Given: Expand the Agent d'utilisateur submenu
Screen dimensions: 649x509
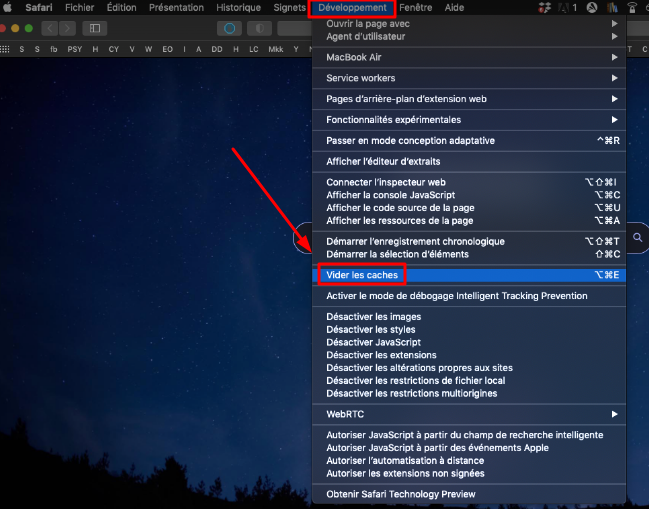Looking at the screenshot, I should pos(469,36).
